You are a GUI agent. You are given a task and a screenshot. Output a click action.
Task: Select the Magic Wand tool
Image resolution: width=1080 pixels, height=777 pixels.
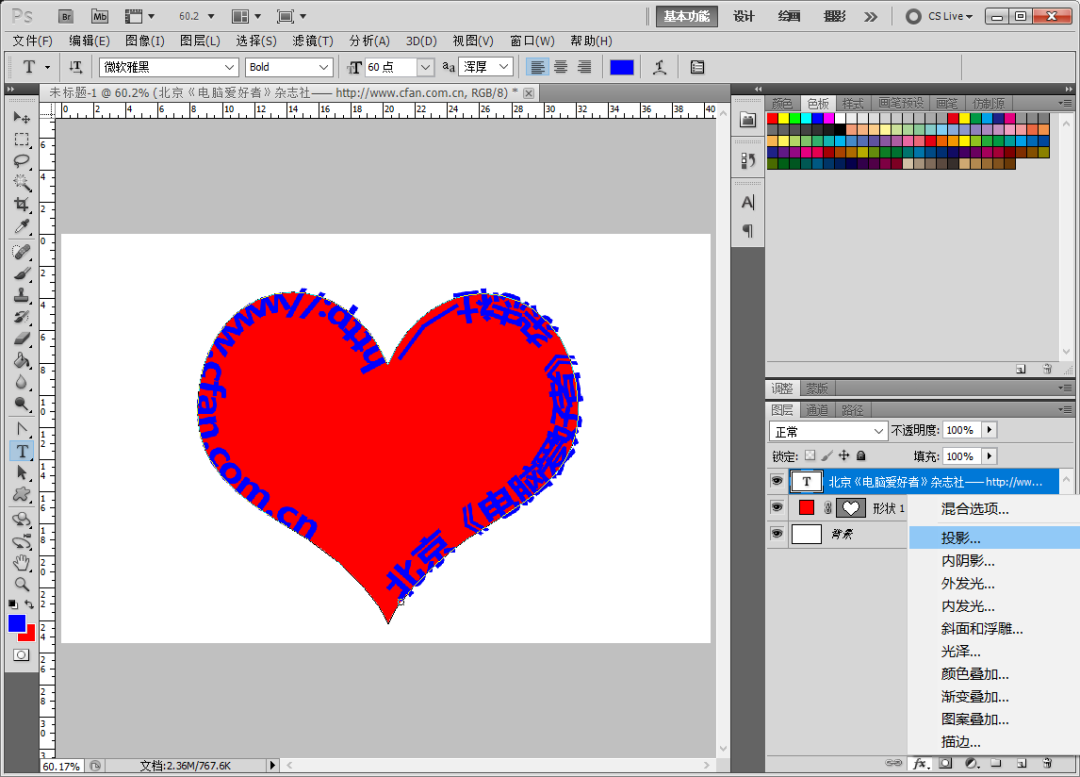21,183
